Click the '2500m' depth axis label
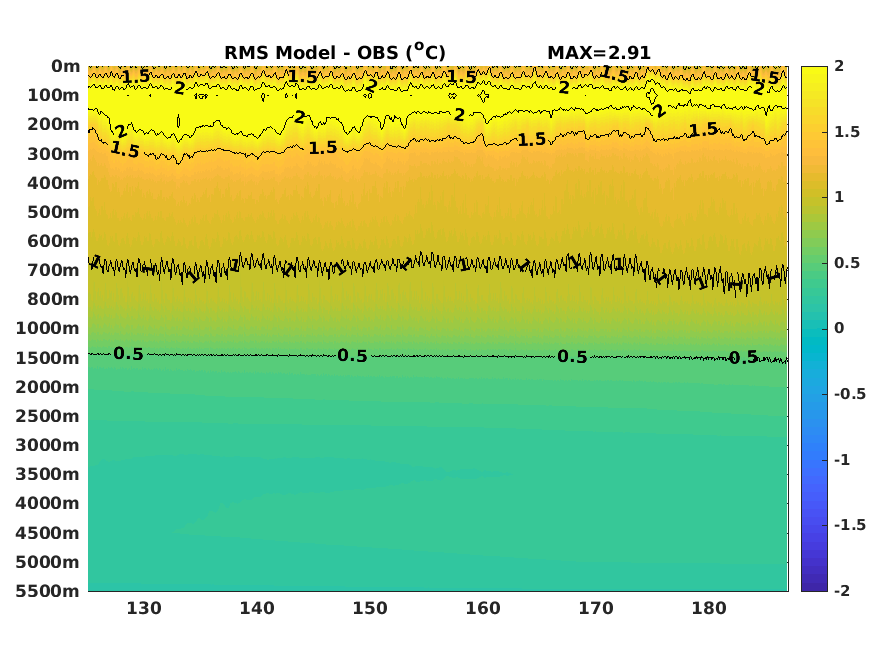 pyautogui.click(x=47, y=416)
